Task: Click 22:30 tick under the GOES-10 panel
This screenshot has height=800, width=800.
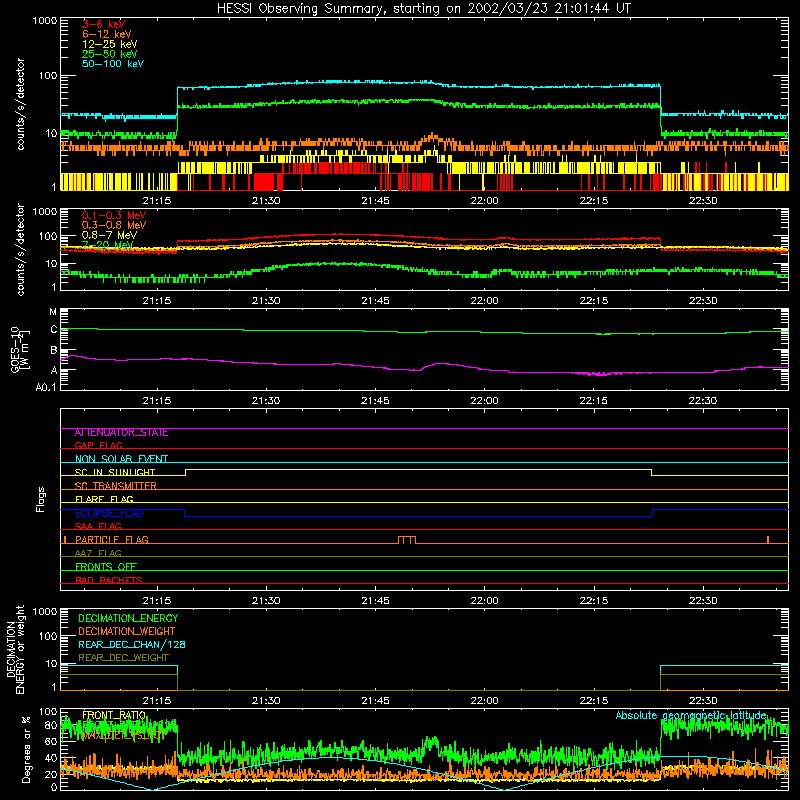Action: 703,401
